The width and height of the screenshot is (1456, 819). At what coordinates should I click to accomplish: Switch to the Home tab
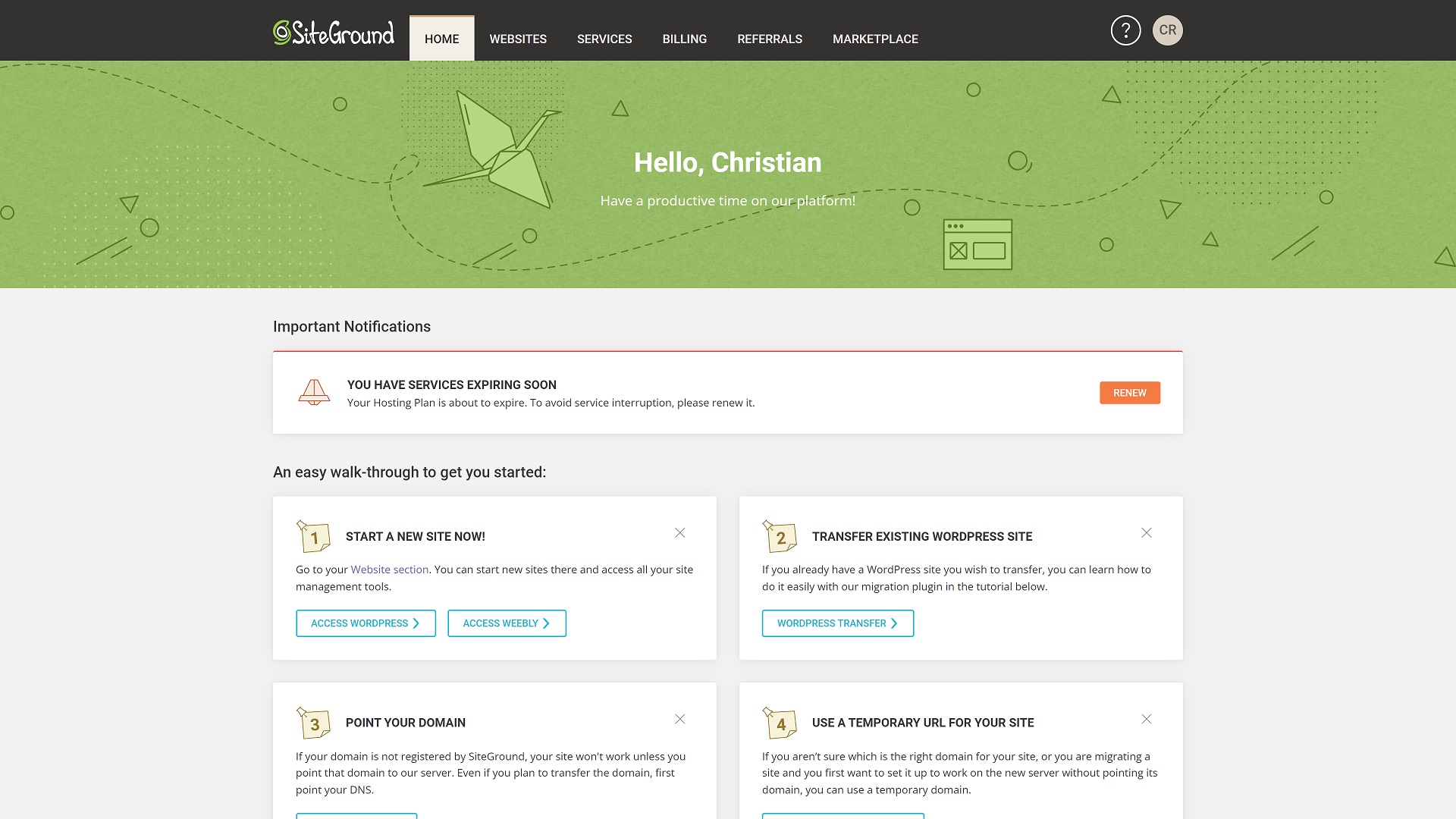coord(442,39)
